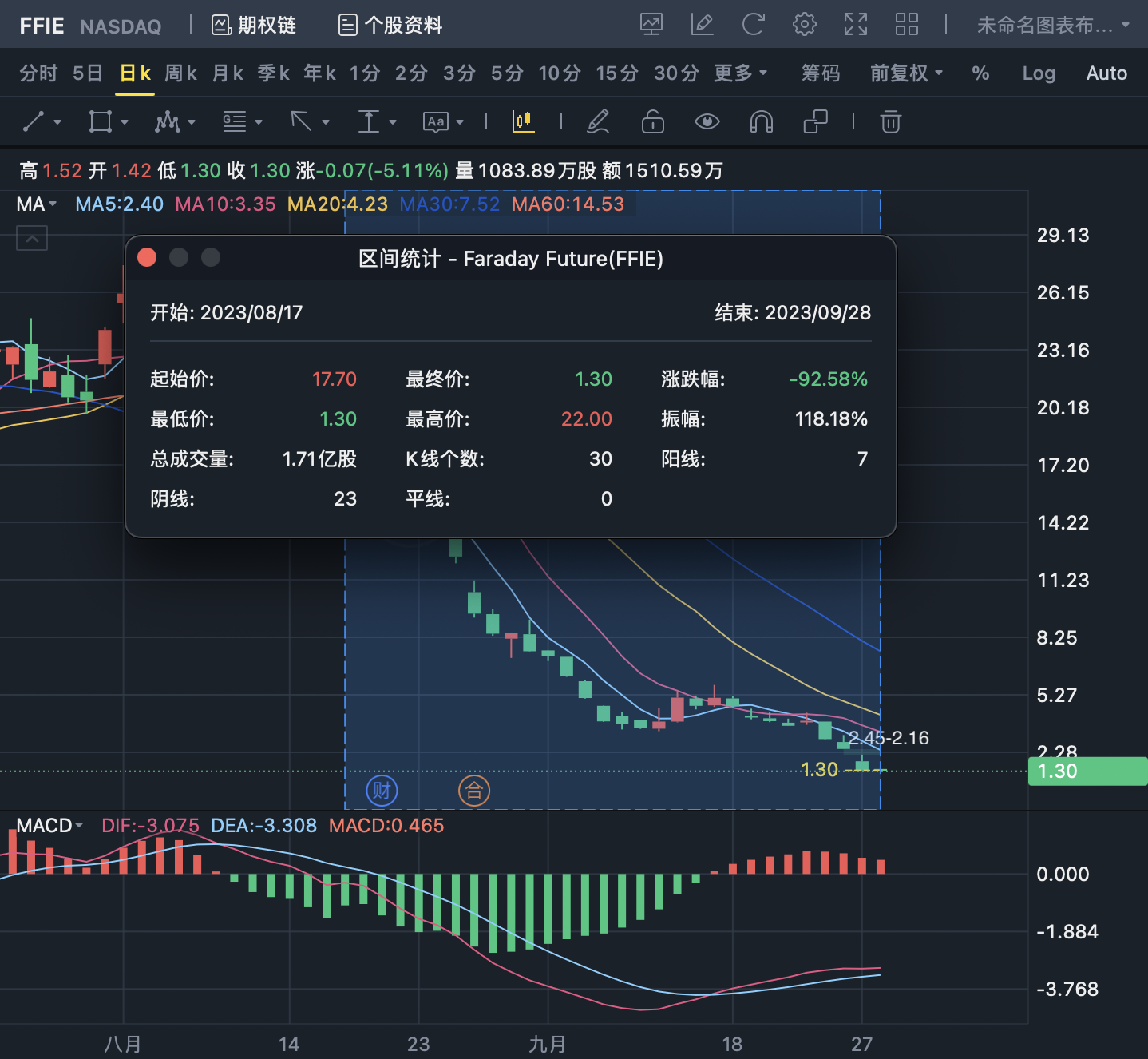1148x1059 pixels.
Task: Click the 合 marker on chart
Action: tap(474, 791)
